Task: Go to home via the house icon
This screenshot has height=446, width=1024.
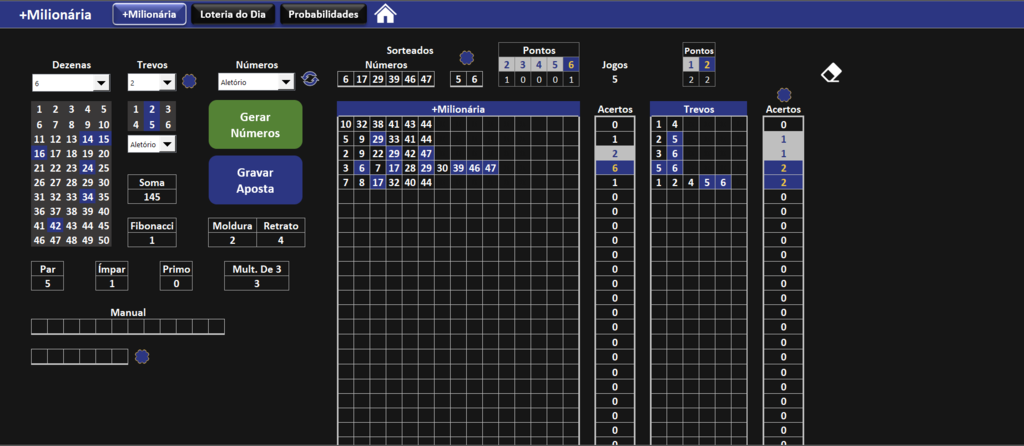Action: click(385, 13)
